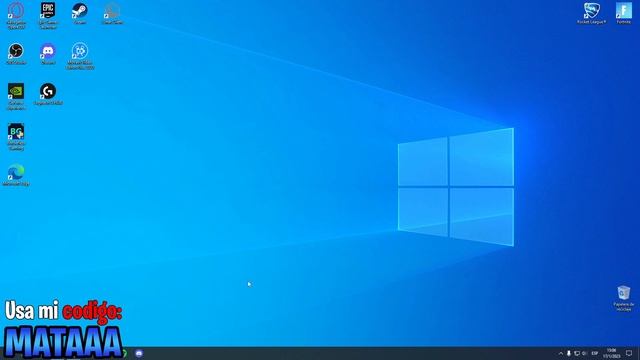The width and height of the screenshot is (640, 360).
Task: Click the microphone icon in system tray
Action: (569, 353)
